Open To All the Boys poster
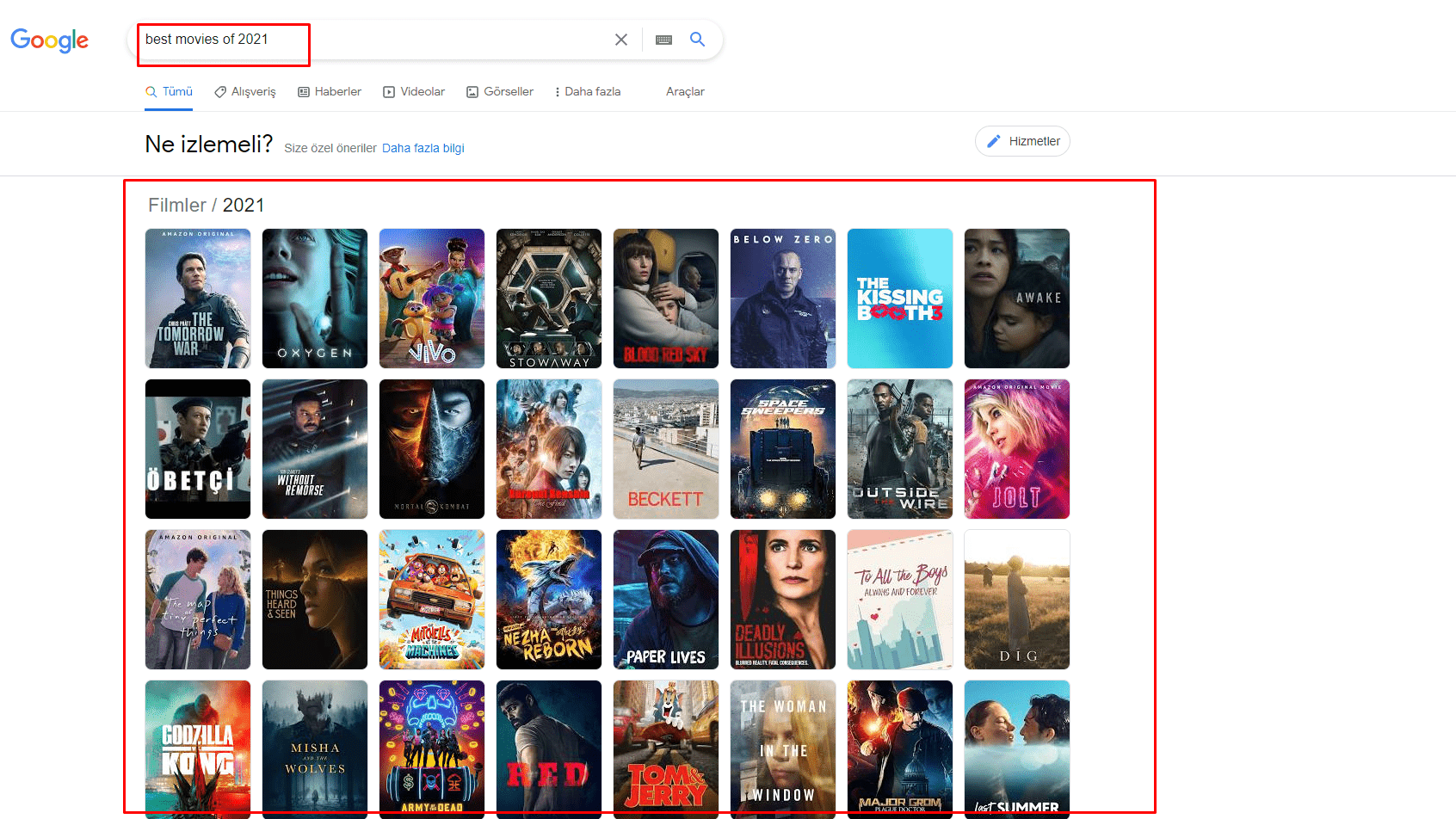Image resolution: width=1456 pixels, height=819 pixels. 900,600
